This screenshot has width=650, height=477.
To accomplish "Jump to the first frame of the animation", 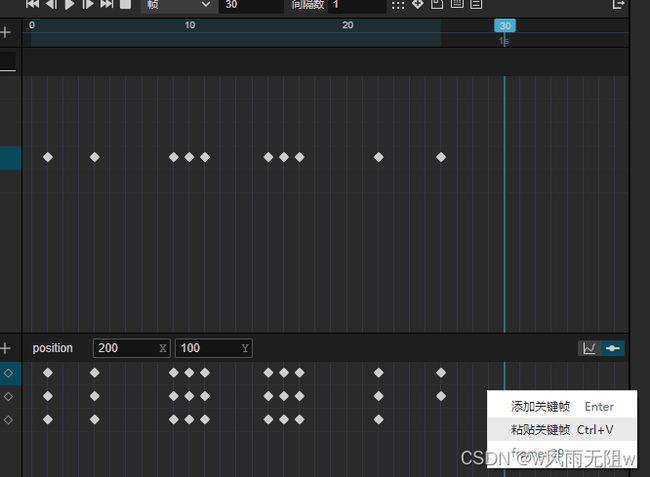I will coord(33,4).
